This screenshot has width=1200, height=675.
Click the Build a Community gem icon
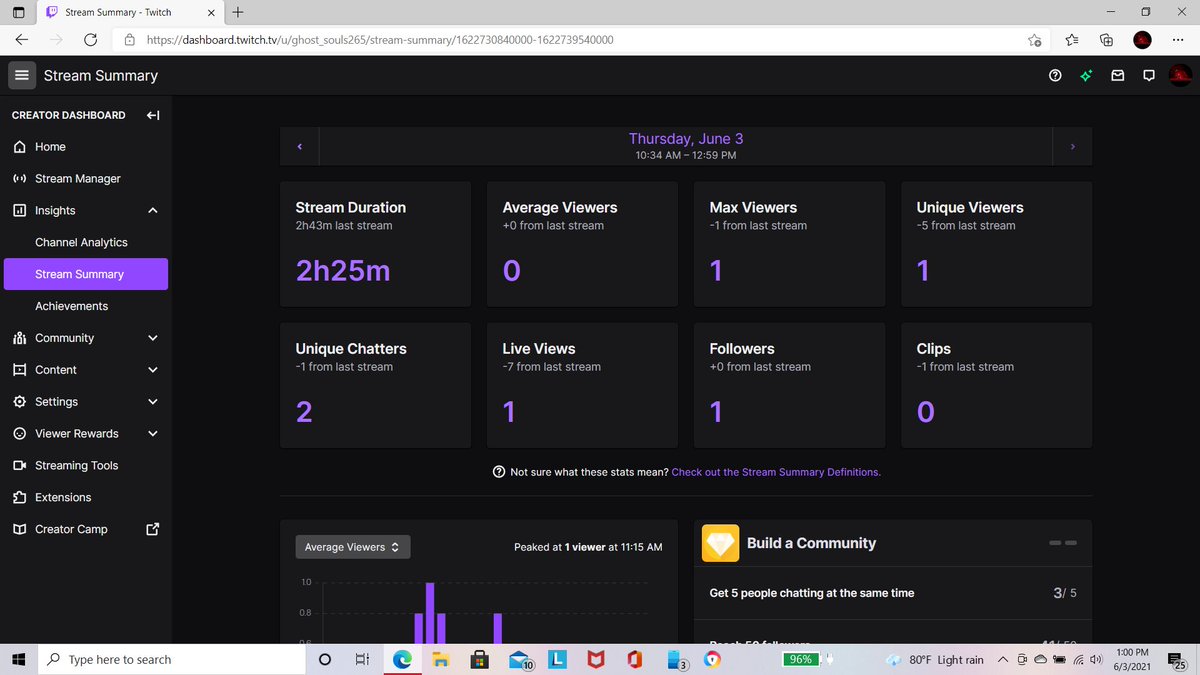720,543
